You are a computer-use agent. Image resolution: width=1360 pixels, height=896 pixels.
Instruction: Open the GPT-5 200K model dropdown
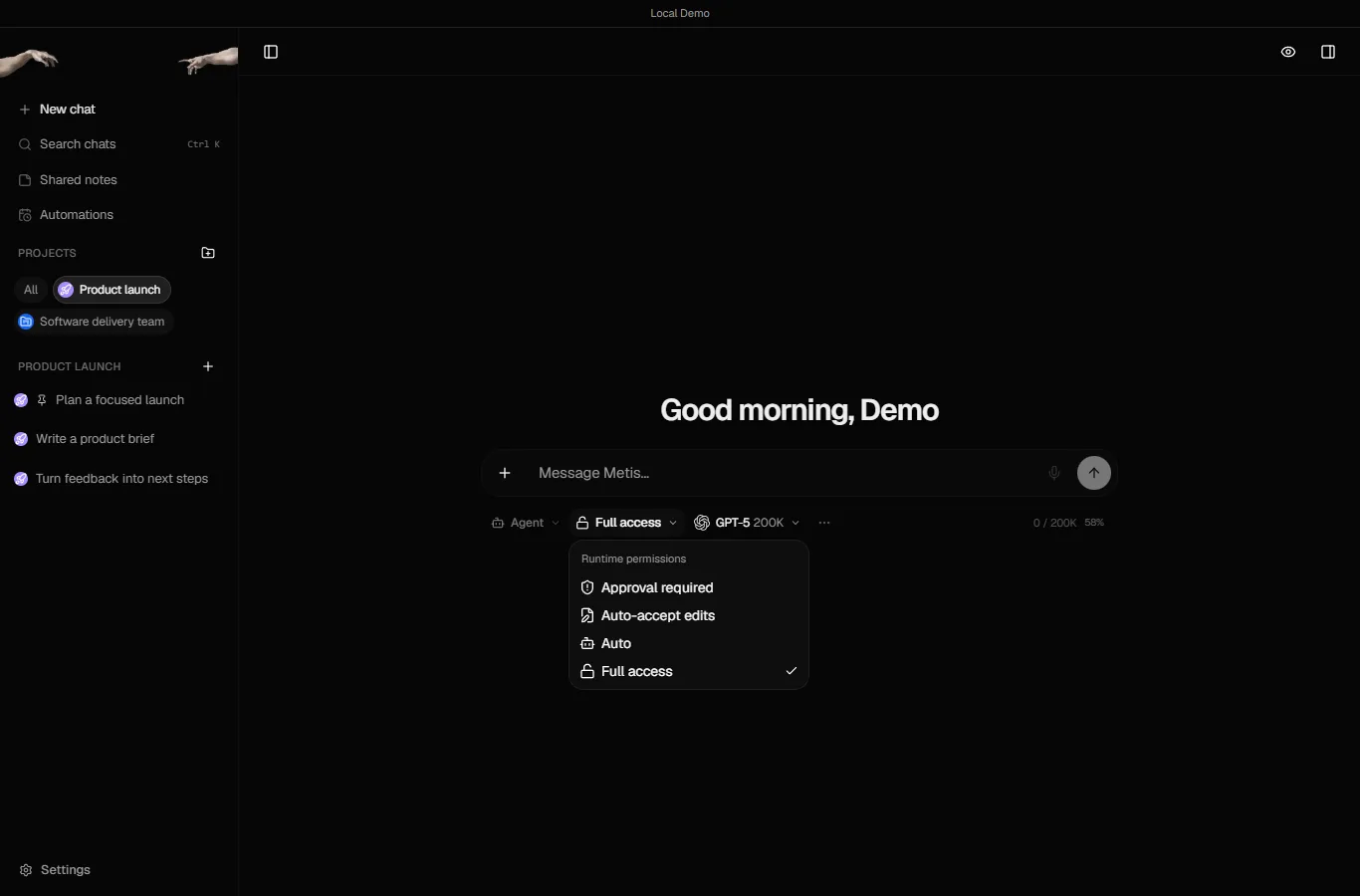coord(747,523)
